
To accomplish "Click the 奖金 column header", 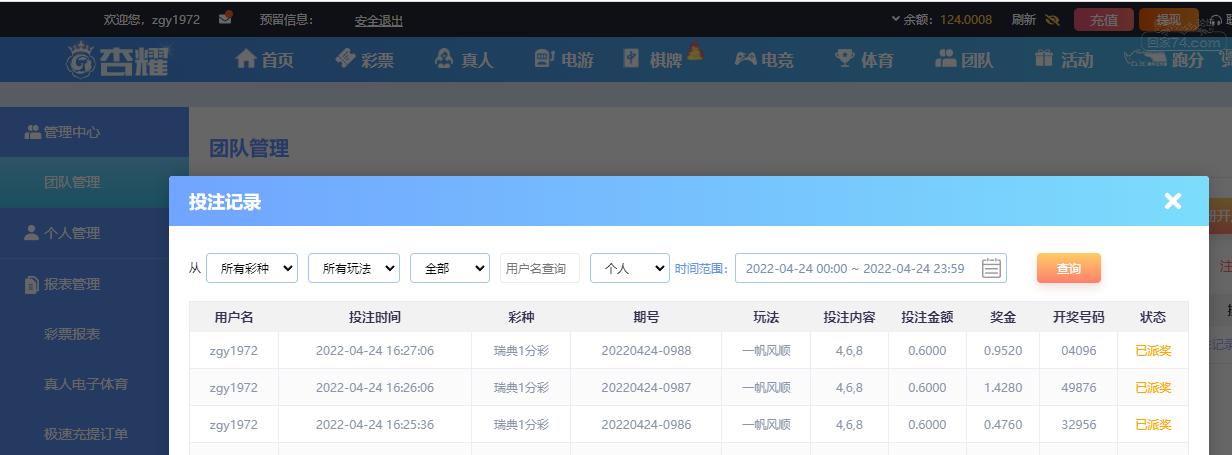I will [1003, 317].
